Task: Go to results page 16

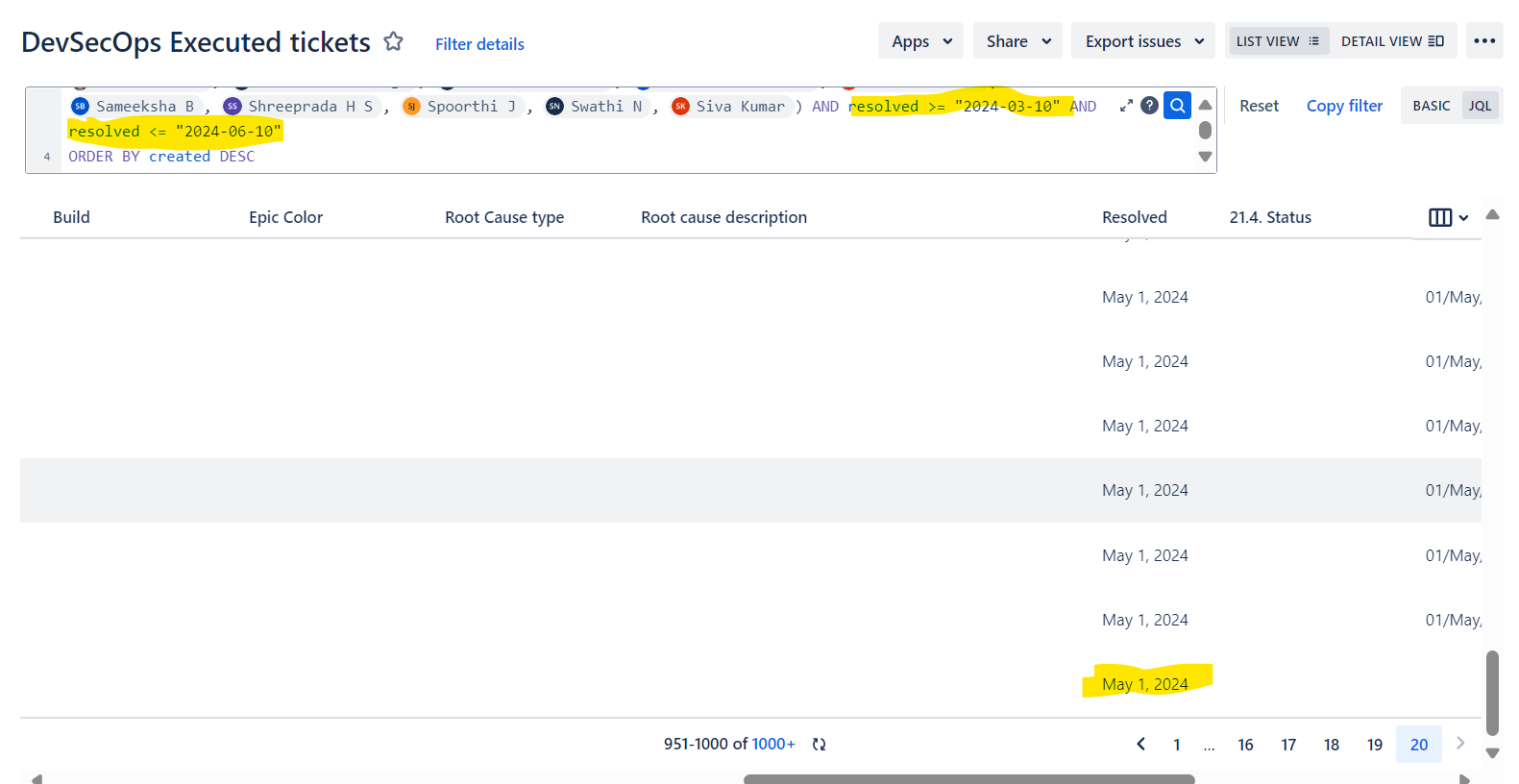Action: (1245, 745)
